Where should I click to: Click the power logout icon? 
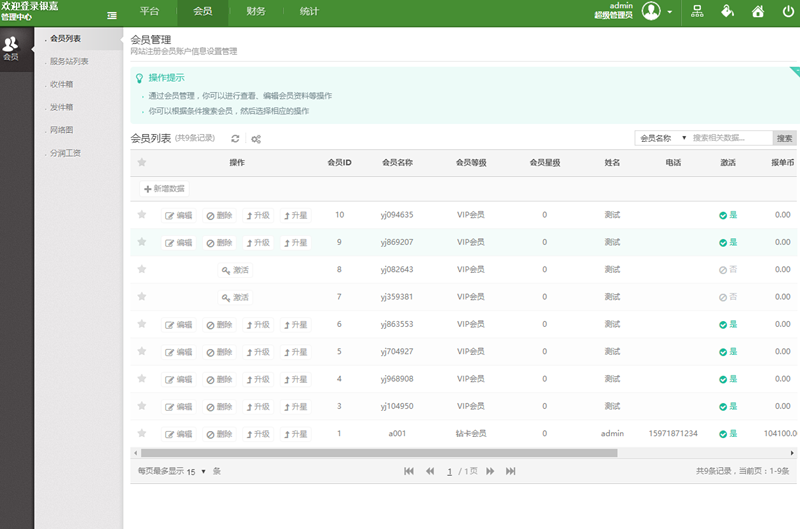point(788,12)
